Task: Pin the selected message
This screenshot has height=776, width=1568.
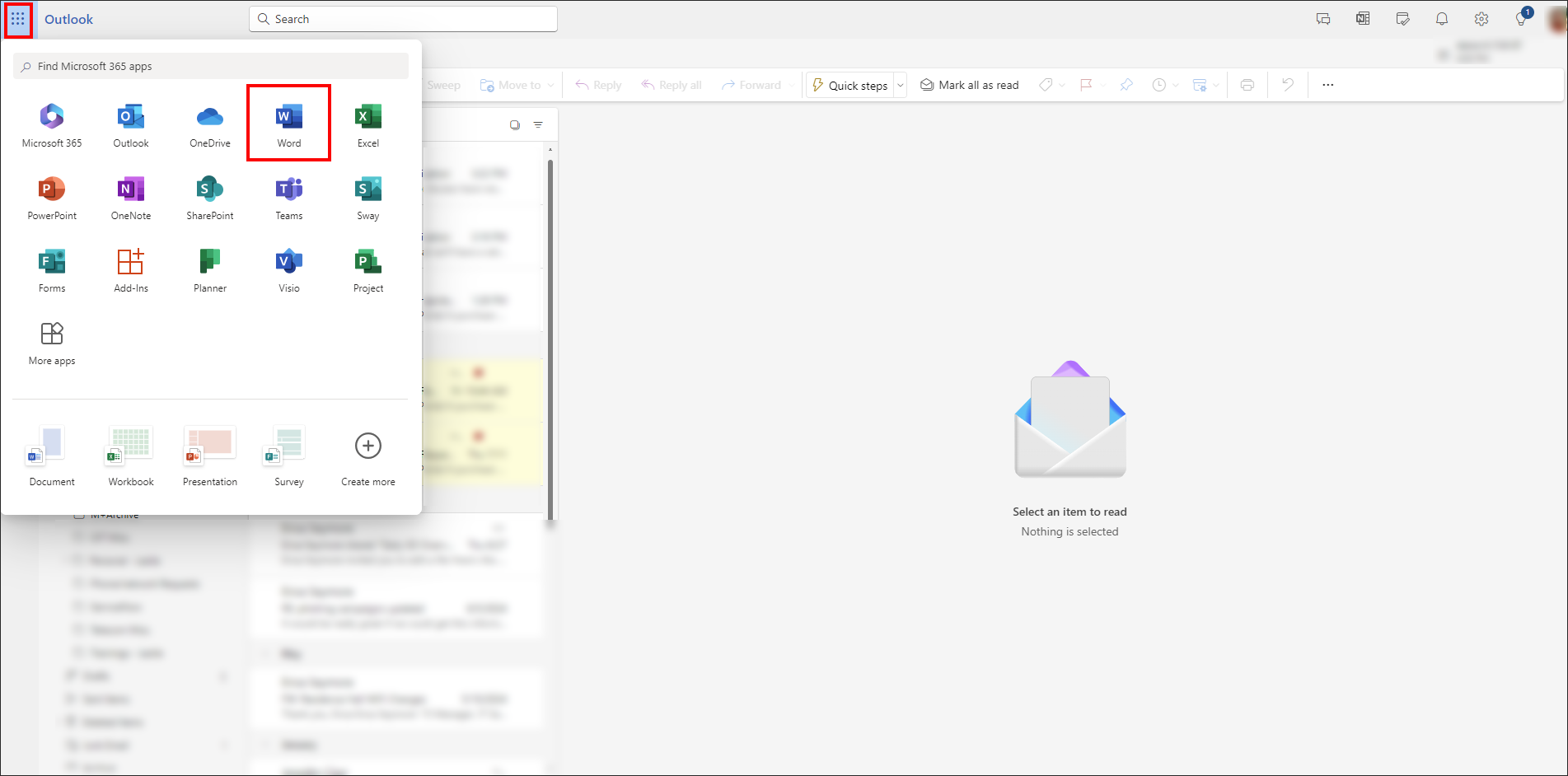Action: pyautogui.click(x=1126, y=84)
